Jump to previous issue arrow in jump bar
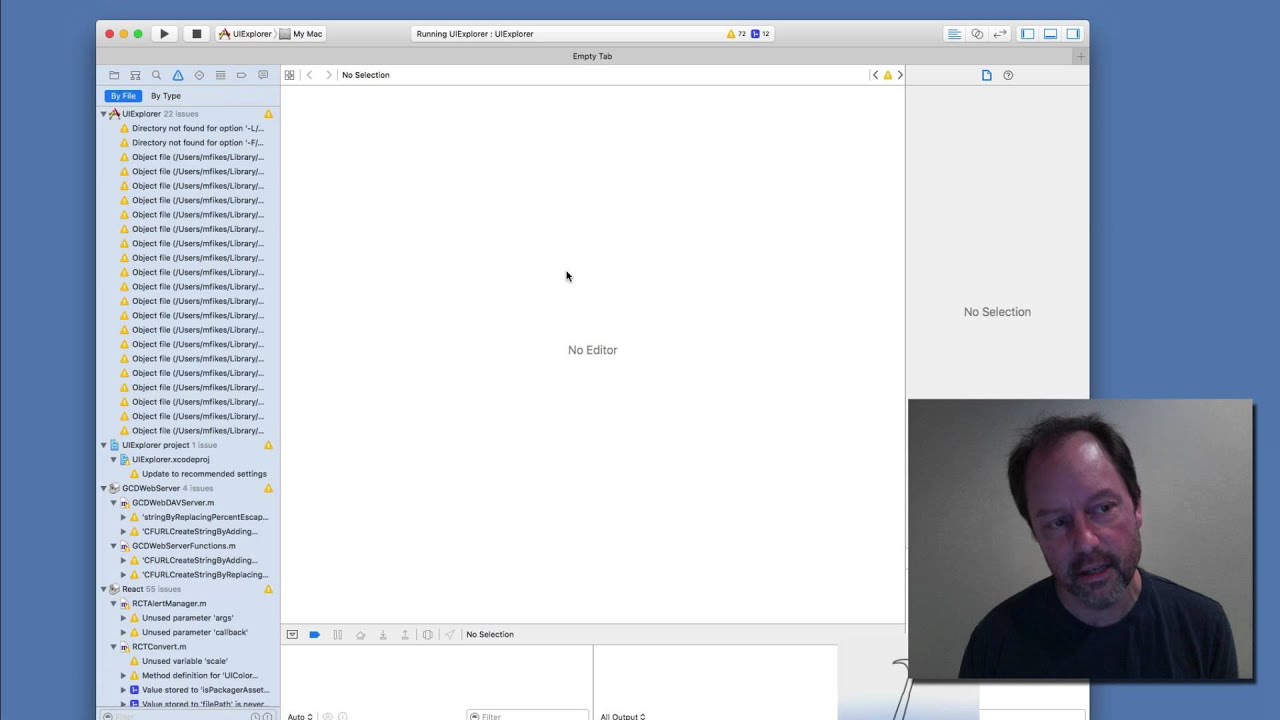 pyautogui.click(x=875, y=75)
